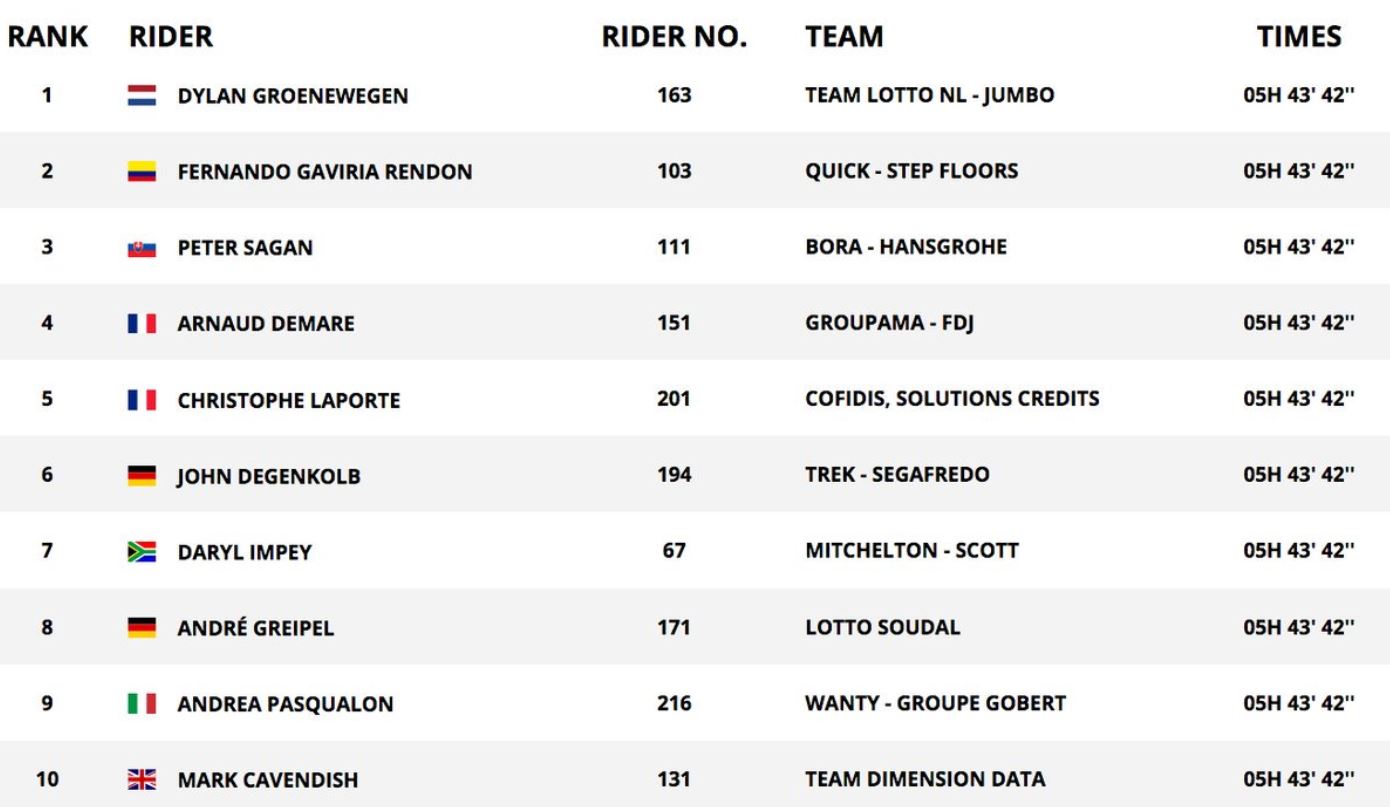The image size is (1390, 807).
Task: Click the Slovakia flag beside Peter Sagan
Action: point(142,248)
